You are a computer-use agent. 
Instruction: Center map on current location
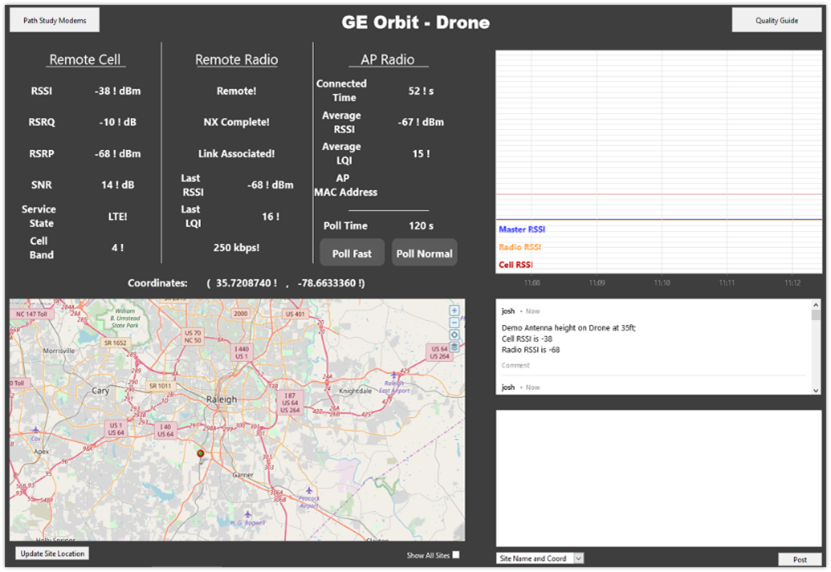pyautogui.click(x=454, y=335)
